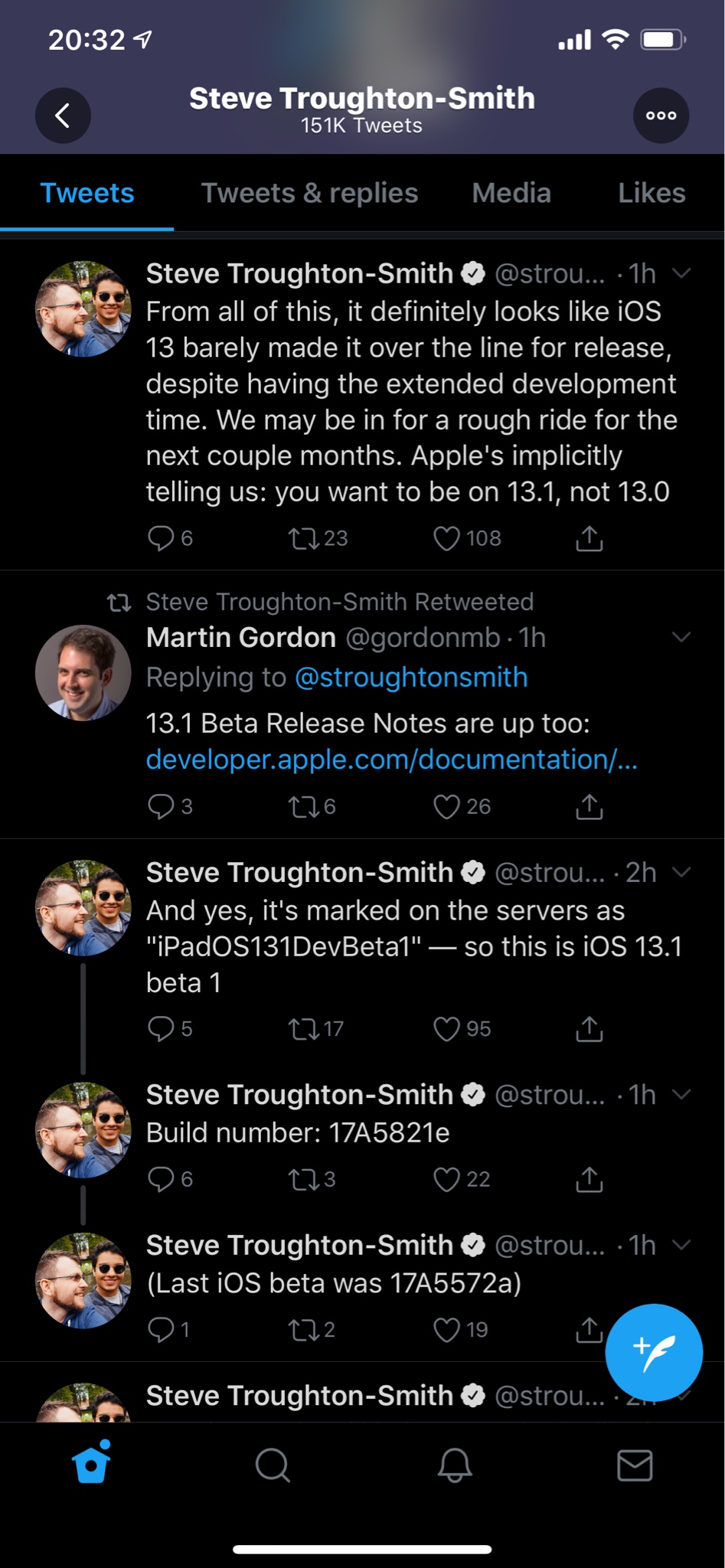Open chevron menu on Martin Gordon's tweet
This screenshot has height=1568, width=725.
(x=681, y=637)
